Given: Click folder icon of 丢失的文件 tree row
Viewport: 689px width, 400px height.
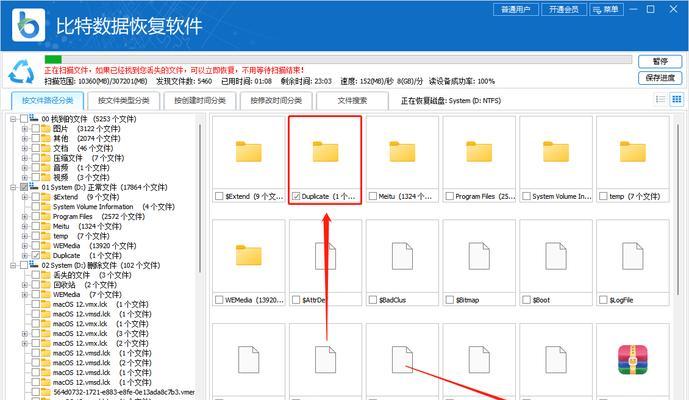Looking at the screenshot, I should 46,275.
